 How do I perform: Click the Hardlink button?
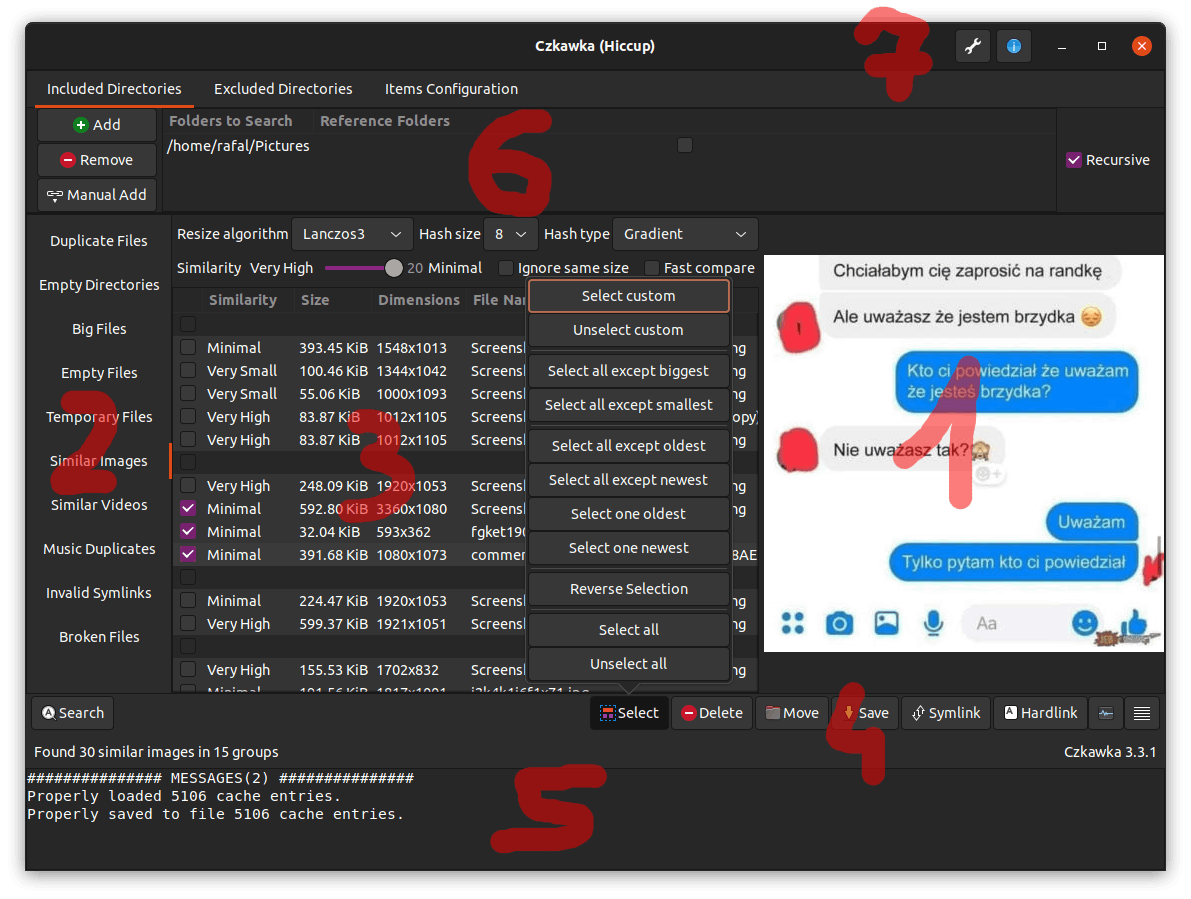(1040, 713)
